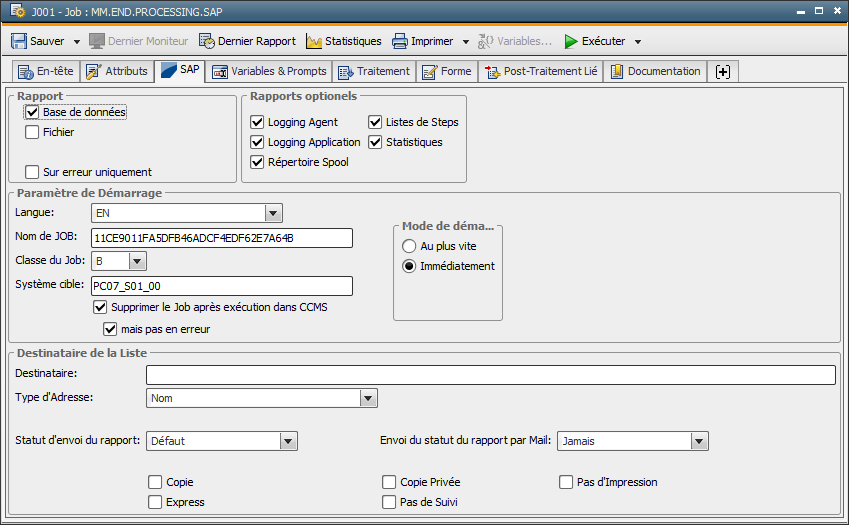Open the Documentation tab

click(654, 72)
